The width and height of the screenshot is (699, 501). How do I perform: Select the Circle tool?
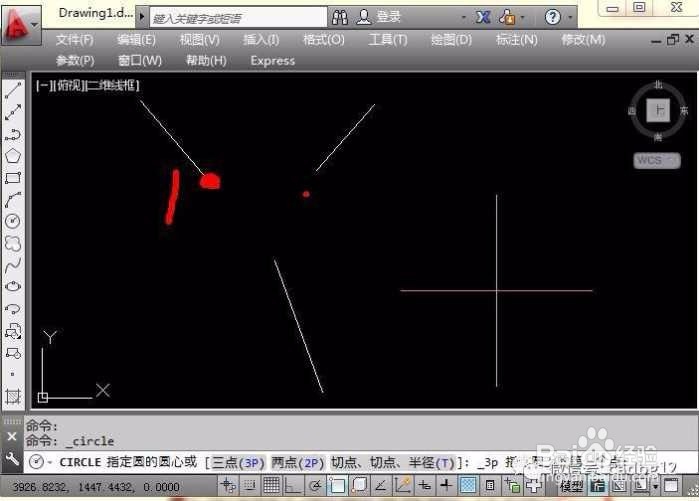pos(13,222)
